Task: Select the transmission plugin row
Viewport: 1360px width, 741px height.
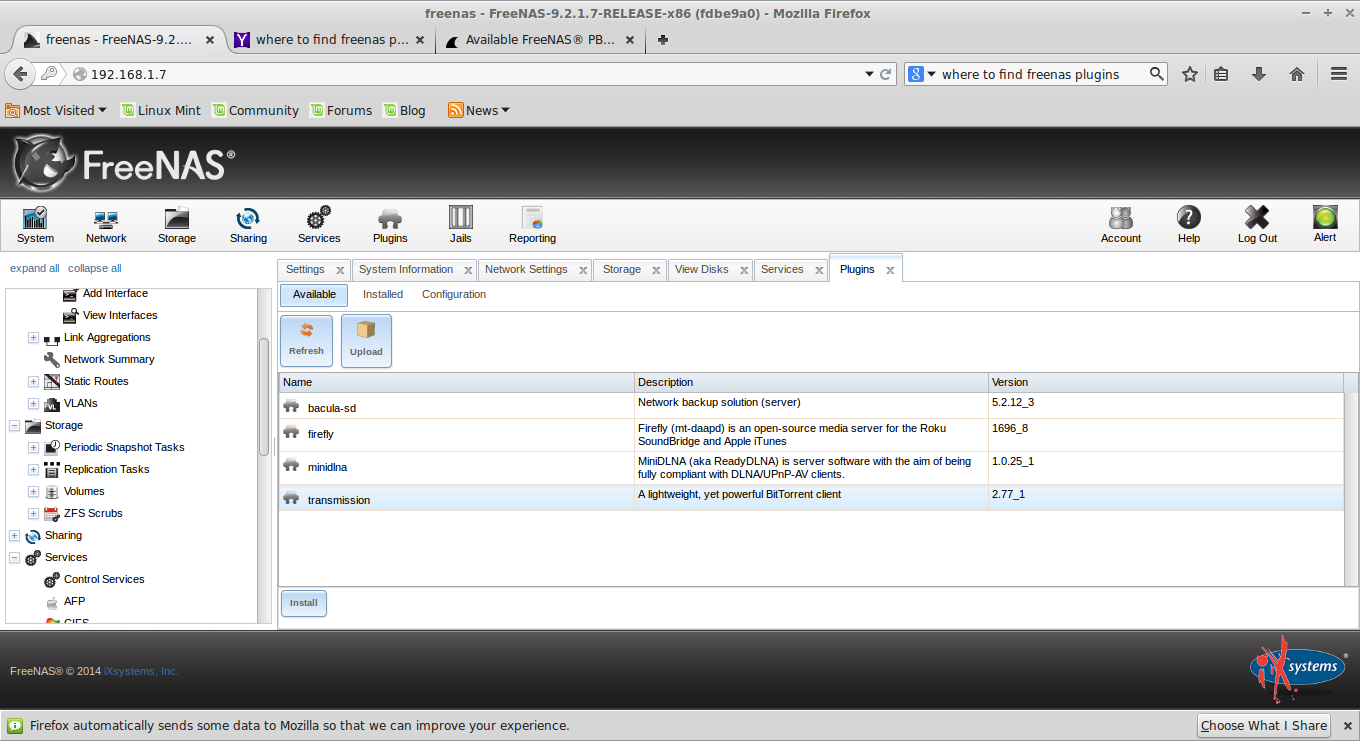Action: (x=811, y=498)
